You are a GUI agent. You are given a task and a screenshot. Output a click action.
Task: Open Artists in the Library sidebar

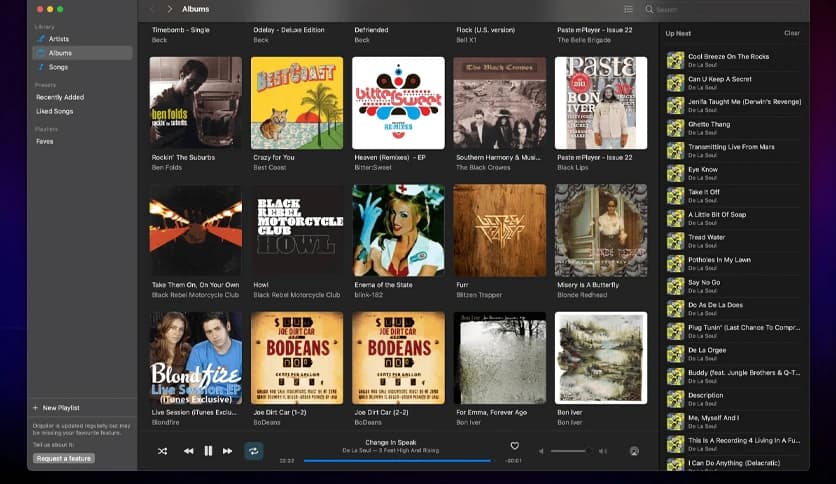[x=58, y=39]
